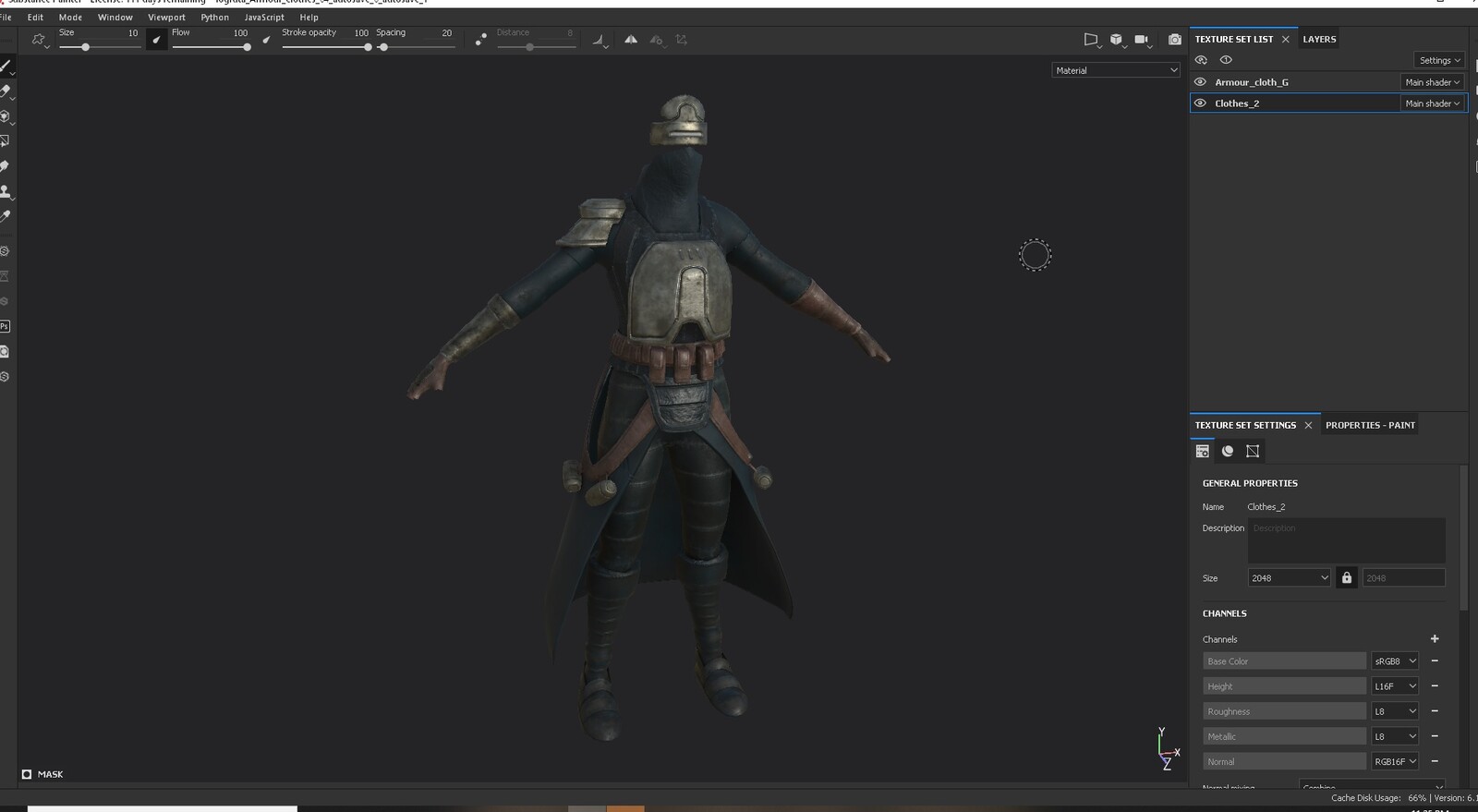This screenshot has height=812, width=1478.
Task: Open the Viewport menu
Action: tap(166, 17)
